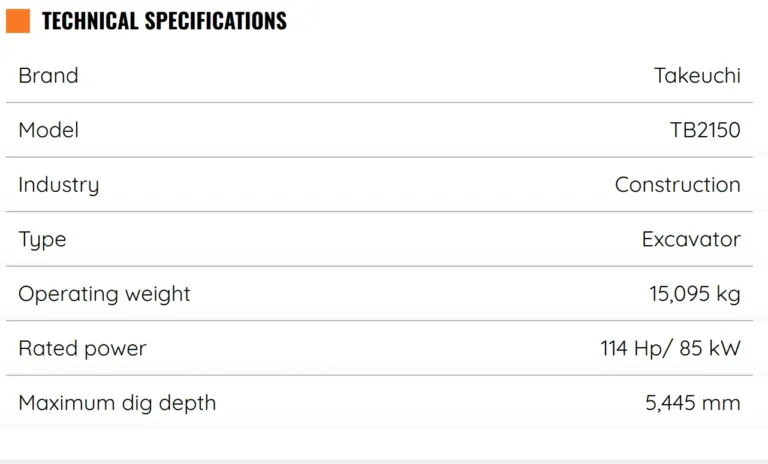Click the orange square heading icon
Screen dimensions: 768x464
18,21
